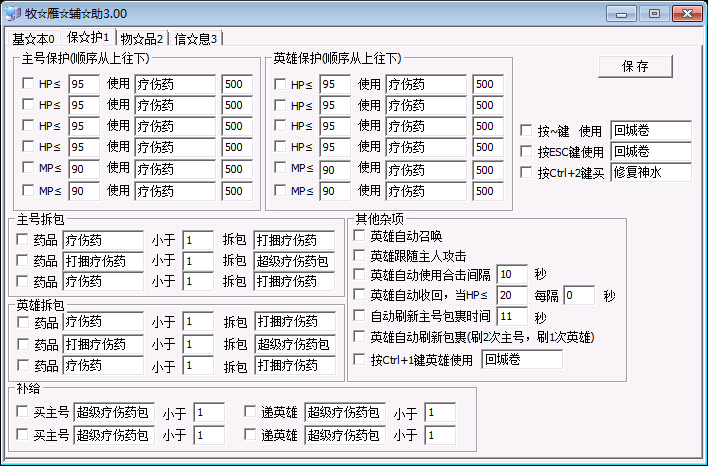
Task: Click 打捆疗伤药 药品 field in 主号拆包
Action: point(103,261)
